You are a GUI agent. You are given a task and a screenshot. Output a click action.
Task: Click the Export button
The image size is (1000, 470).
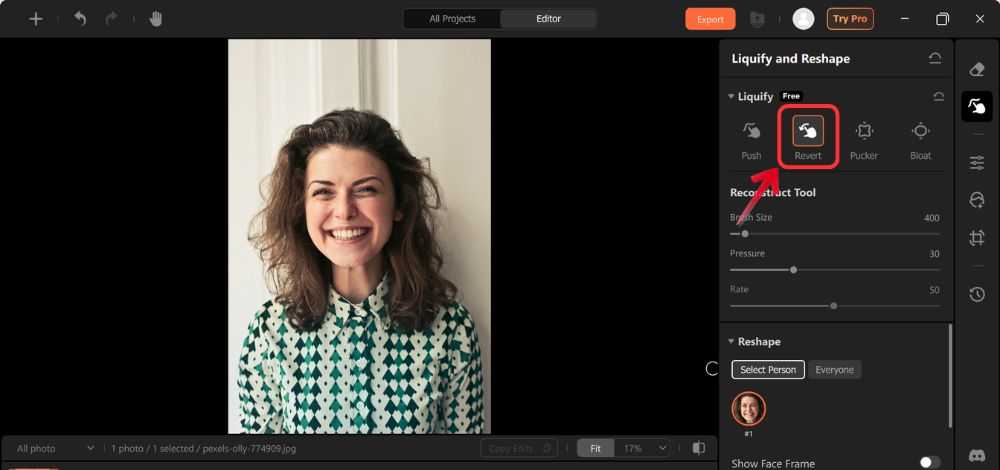click(x=710, y=19)
